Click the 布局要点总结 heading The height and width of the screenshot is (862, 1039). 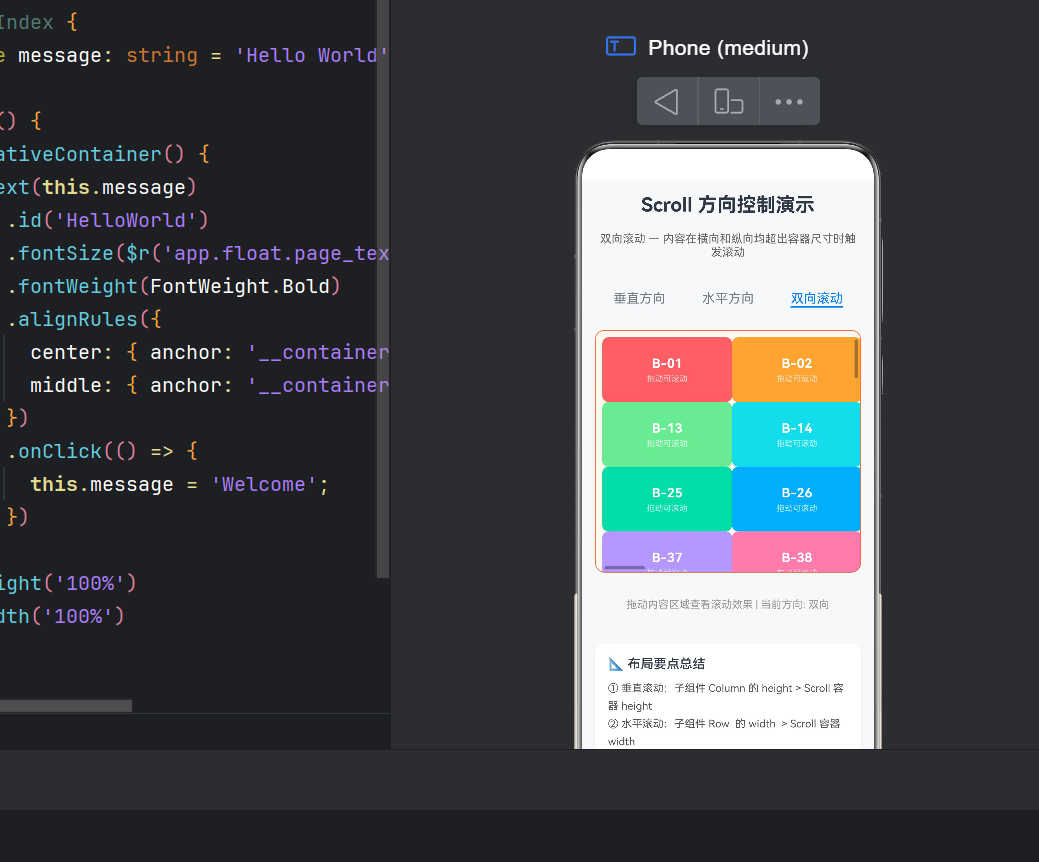pos(666,664)
